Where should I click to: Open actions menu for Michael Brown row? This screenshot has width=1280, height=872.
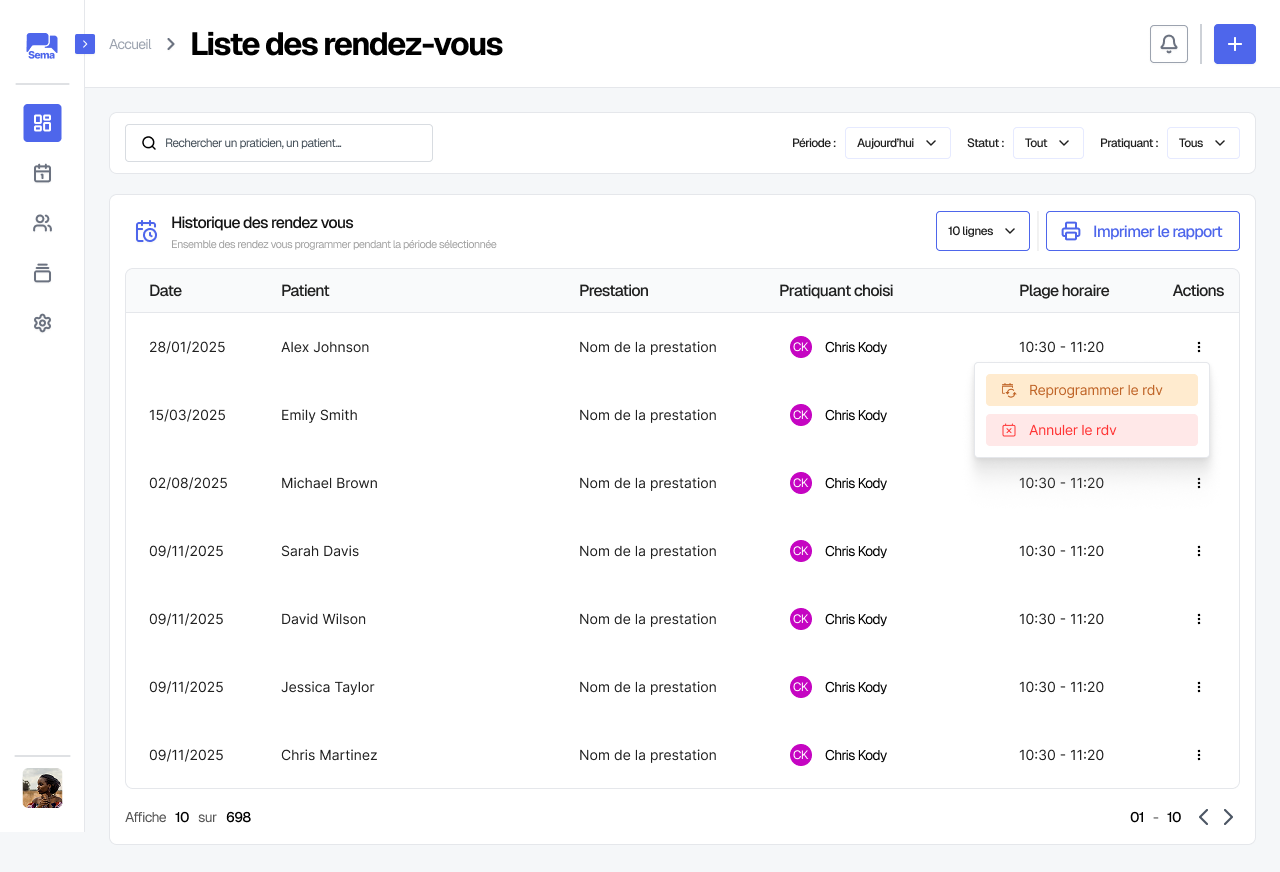1198,483
